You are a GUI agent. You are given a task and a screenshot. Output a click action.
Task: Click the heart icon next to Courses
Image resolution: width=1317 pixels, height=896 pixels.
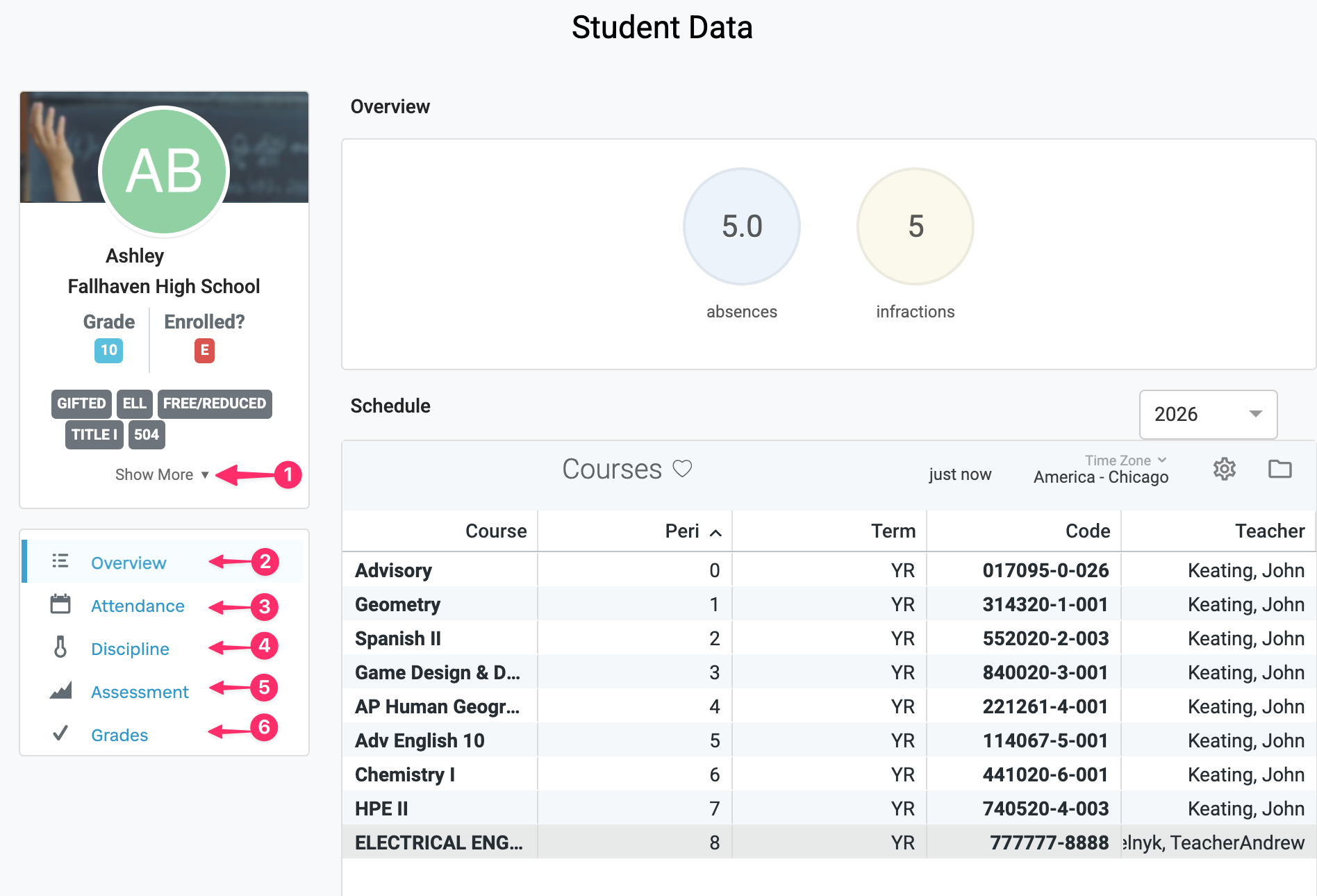tap(682, 469)
